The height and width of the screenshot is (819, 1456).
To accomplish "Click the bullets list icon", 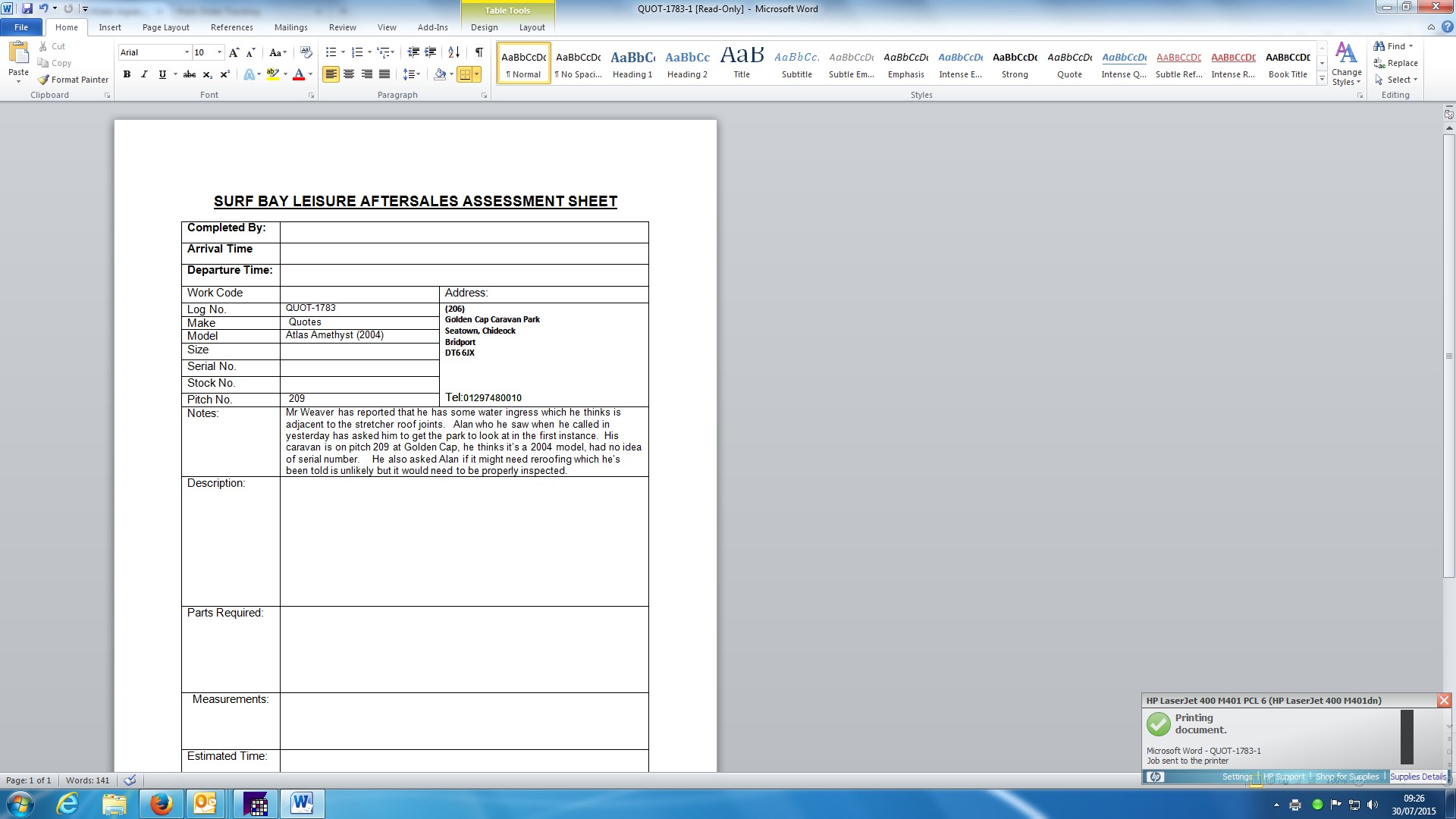I will [x=331, y=52].
